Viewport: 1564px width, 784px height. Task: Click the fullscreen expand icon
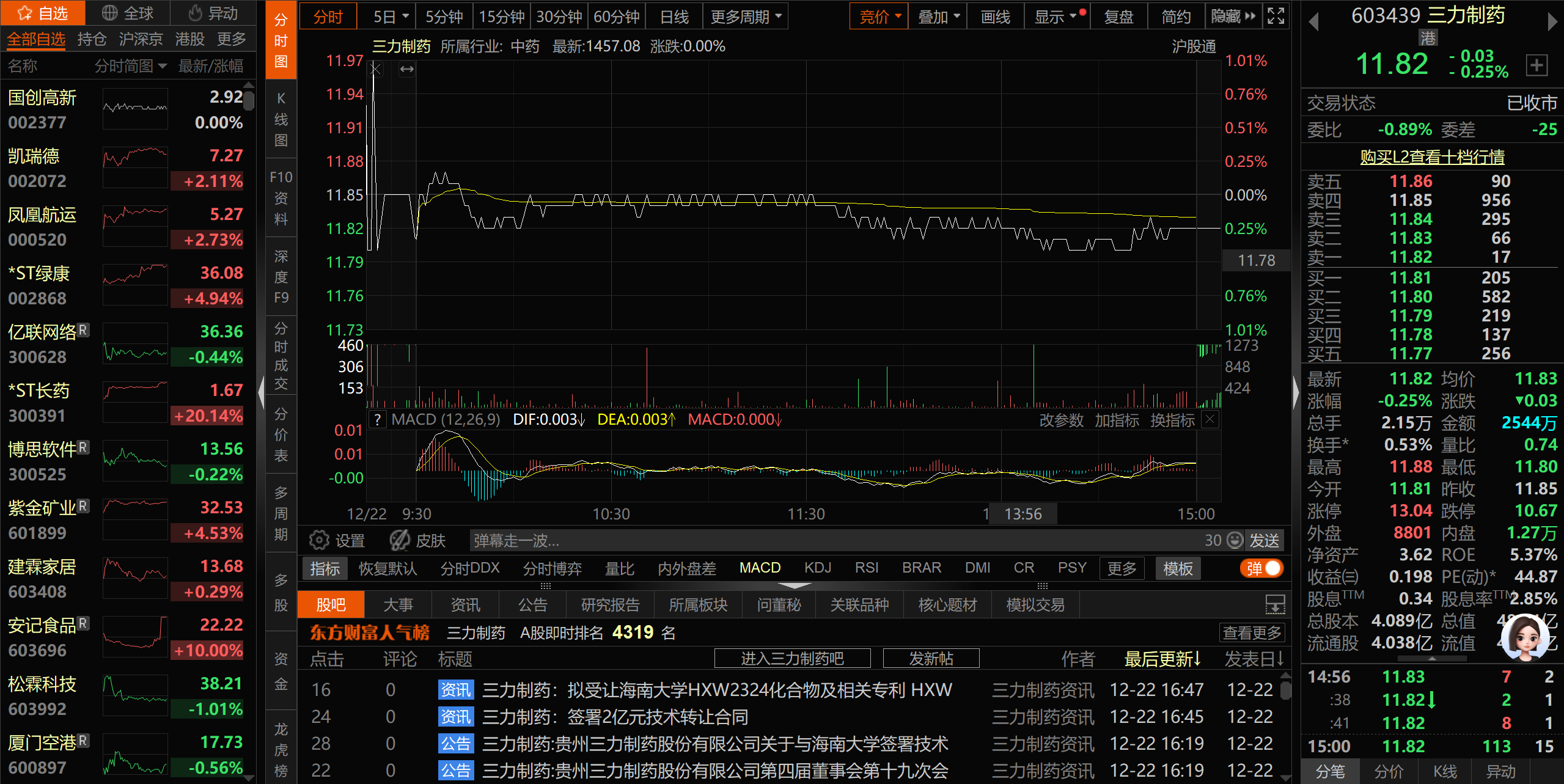pyautogui.click(x=1276, y=16)
